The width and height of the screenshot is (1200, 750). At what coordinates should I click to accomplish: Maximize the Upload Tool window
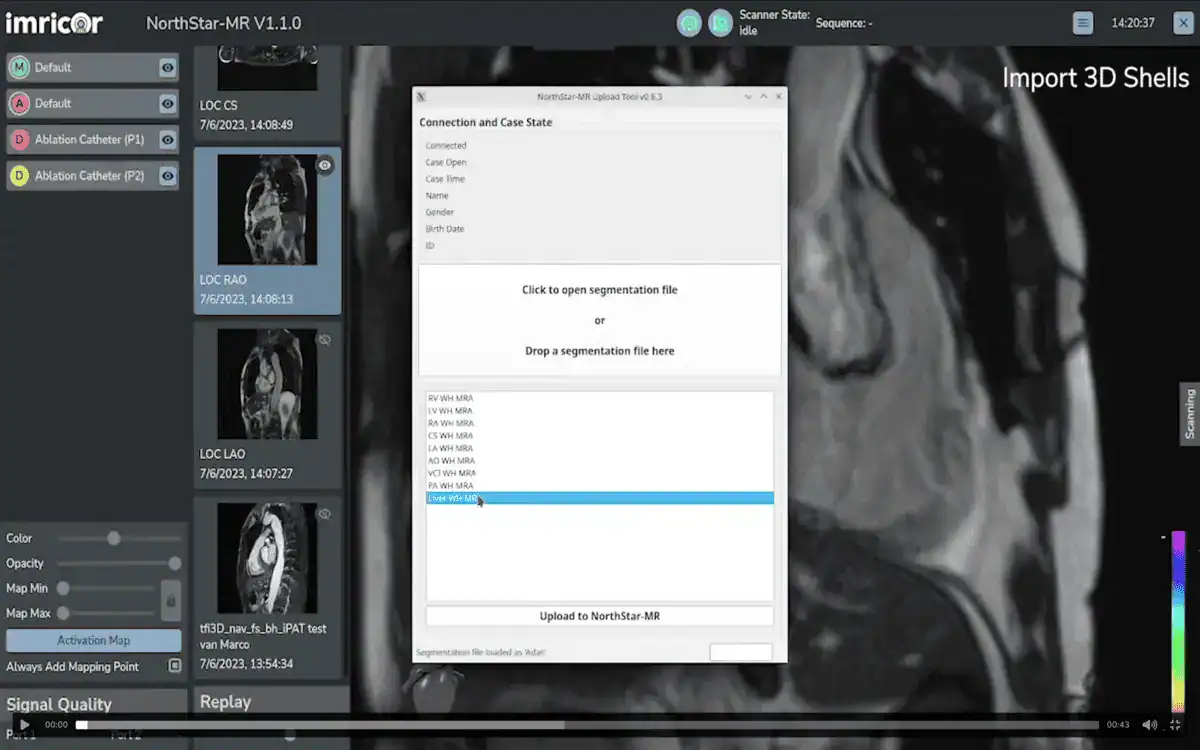(764, 96)
